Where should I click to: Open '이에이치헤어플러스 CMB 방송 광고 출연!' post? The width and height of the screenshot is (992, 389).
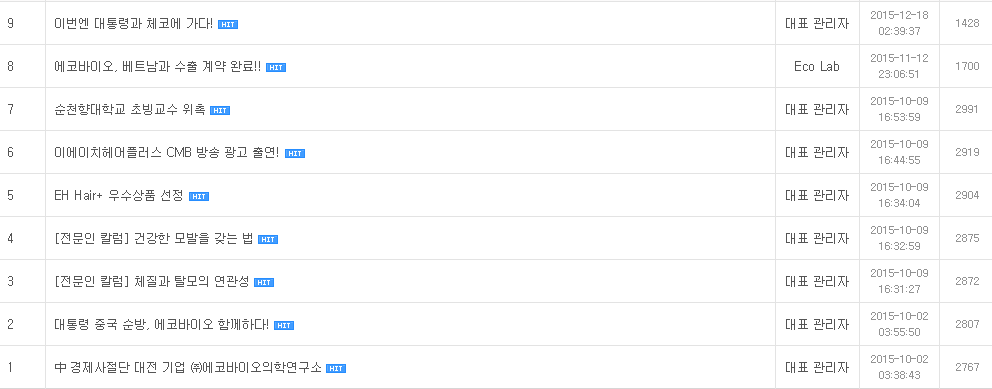pos(167,153)
